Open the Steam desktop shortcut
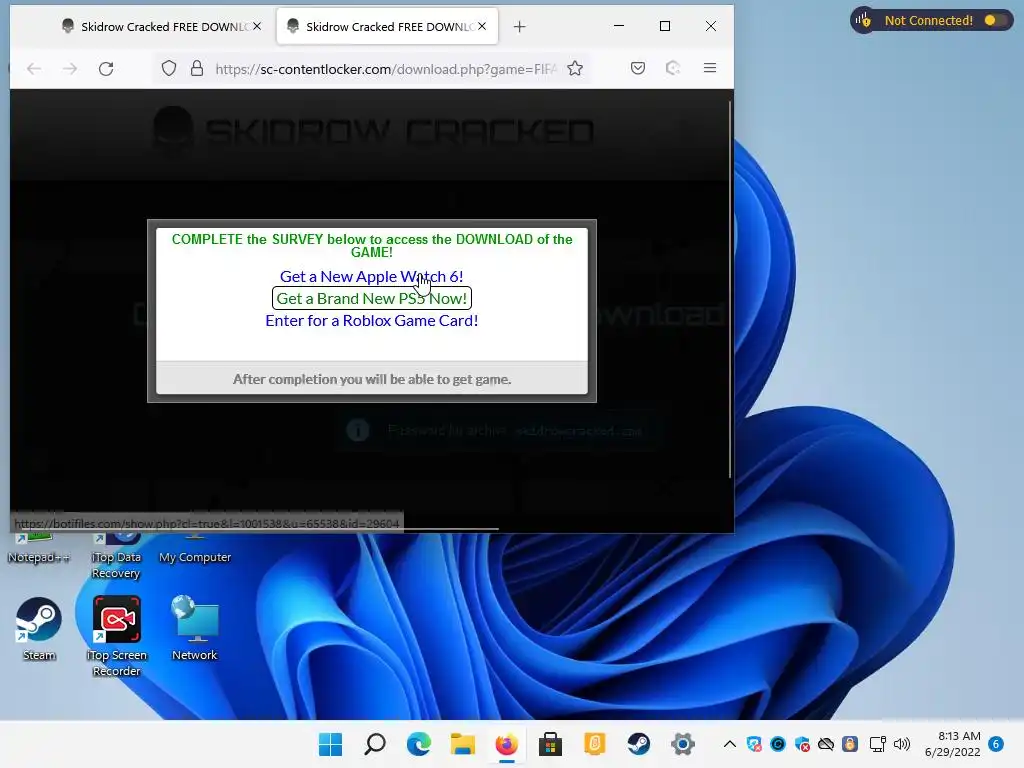 pos(39,629)
